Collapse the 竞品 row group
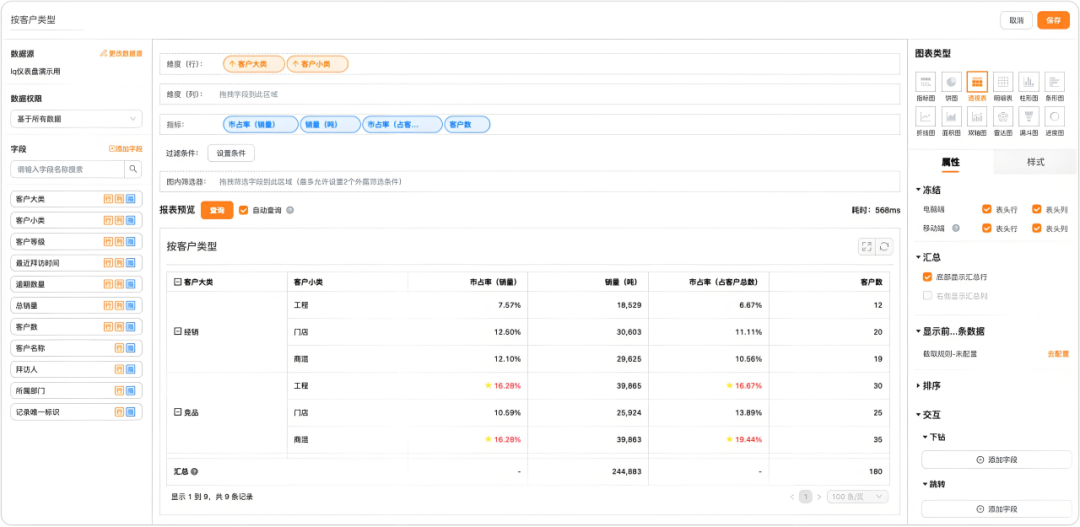The height and width of the screenshot is (527, 1080). point(178,412)
